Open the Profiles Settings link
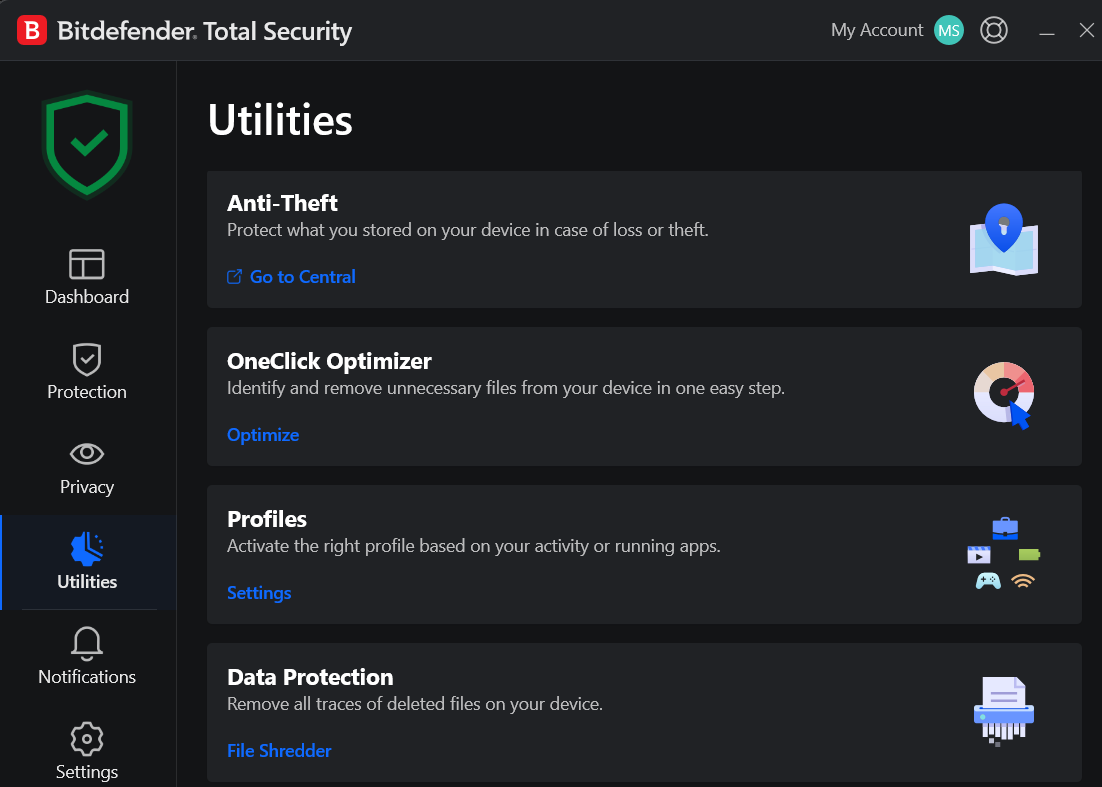This screenshot has width=1102, height=787. (259, 593)
